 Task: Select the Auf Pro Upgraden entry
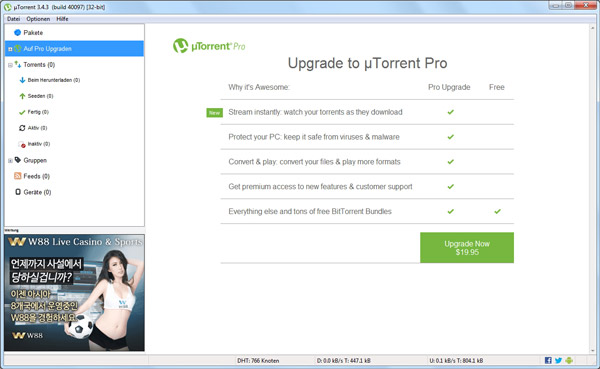[75, 49]
